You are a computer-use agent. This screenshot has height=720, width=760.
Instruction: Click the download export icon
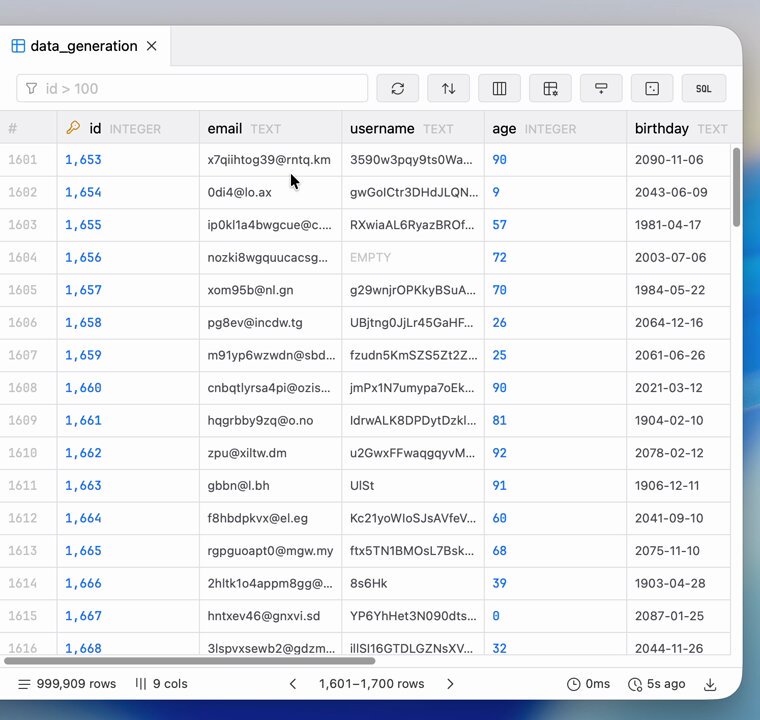[710, 684]
